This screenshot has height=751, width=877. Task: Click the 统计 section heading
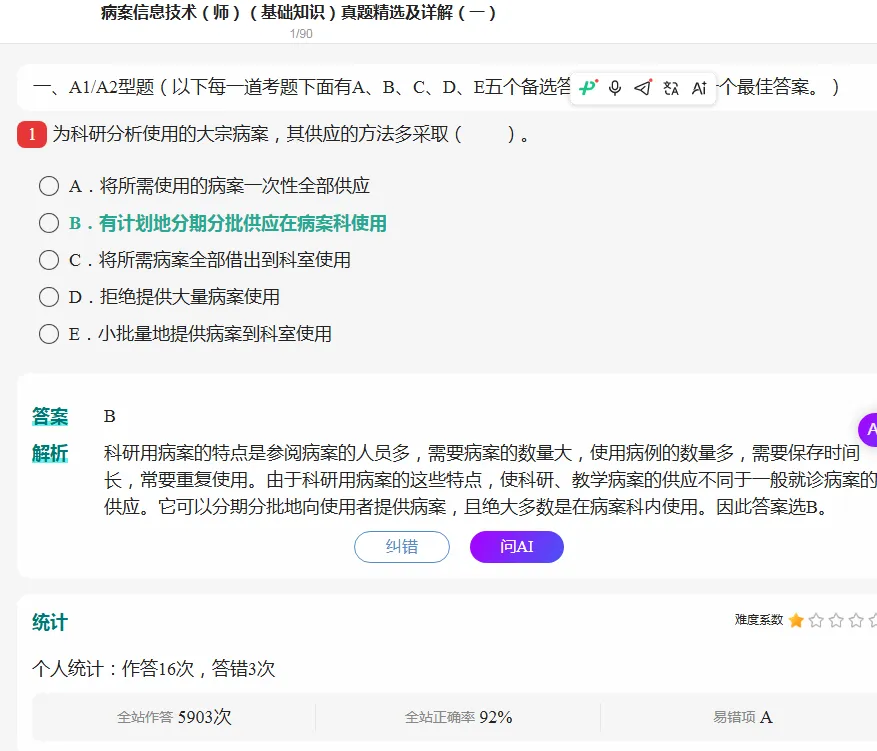pos(50,622)
